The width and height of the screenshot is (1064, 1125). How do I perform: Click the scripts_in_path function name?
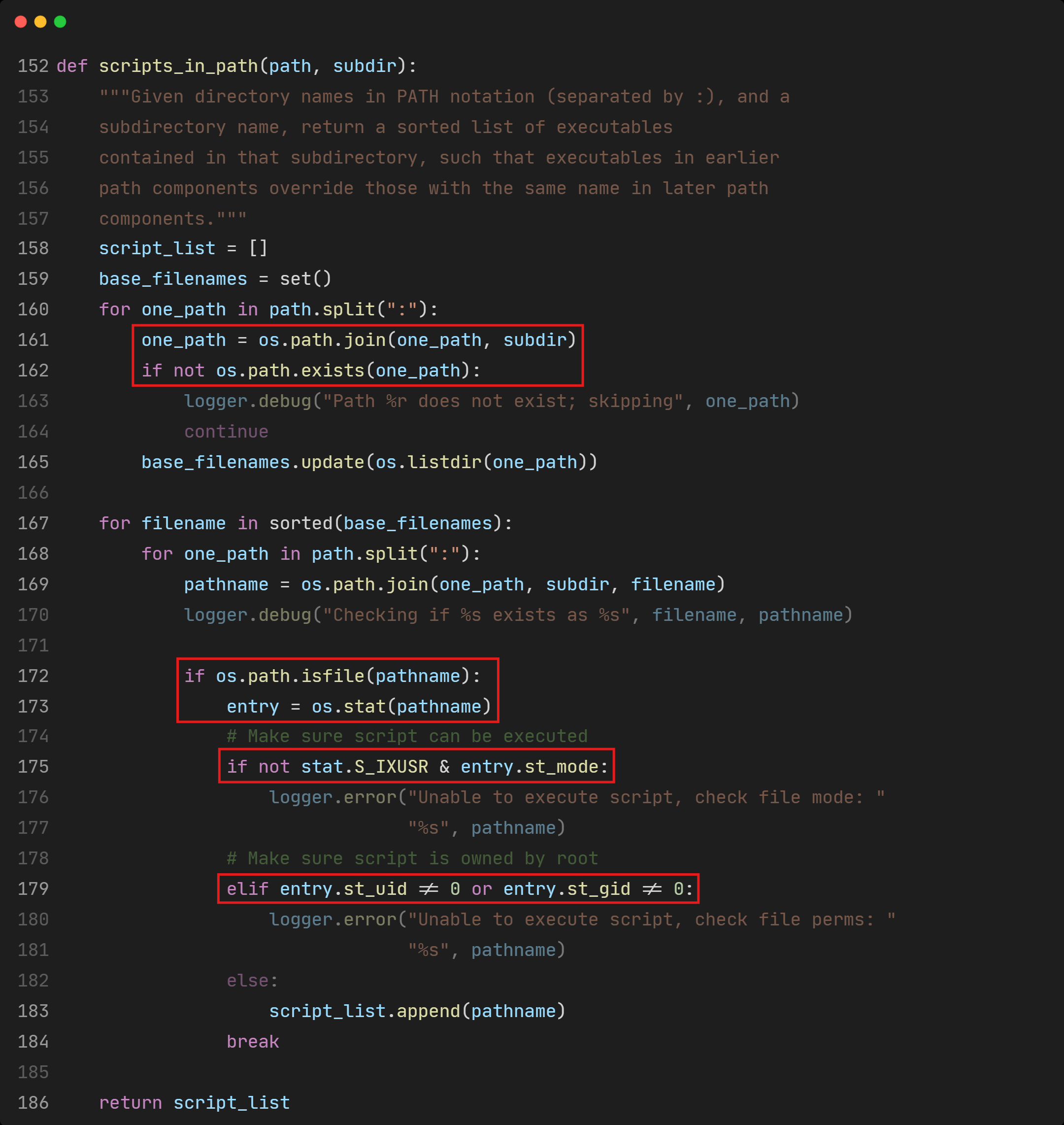(x=178, y=66)
